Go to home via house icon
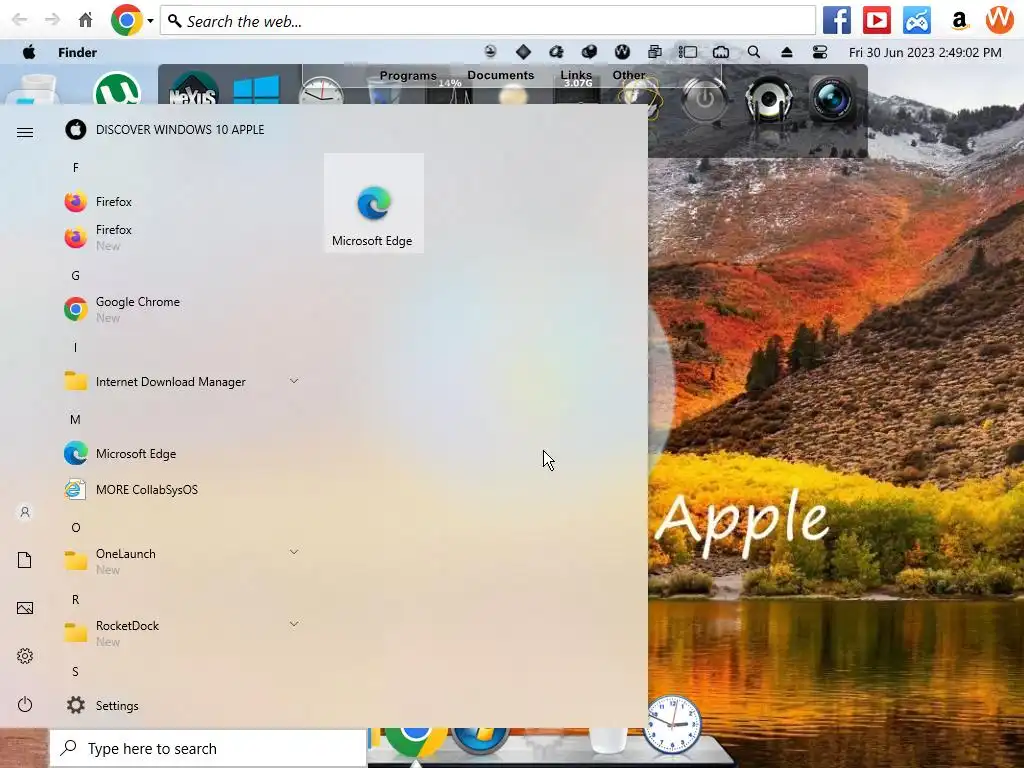 pos(86,20)
